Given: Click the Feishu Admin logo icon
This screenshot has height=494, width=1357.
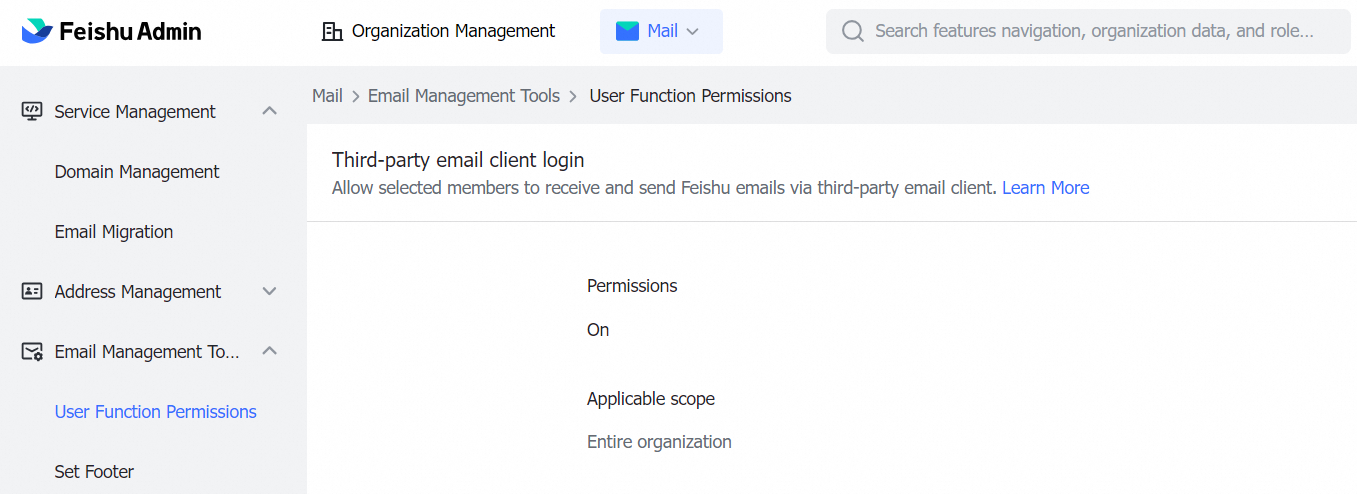Looking at the screenshot, I should click(37, 31).
